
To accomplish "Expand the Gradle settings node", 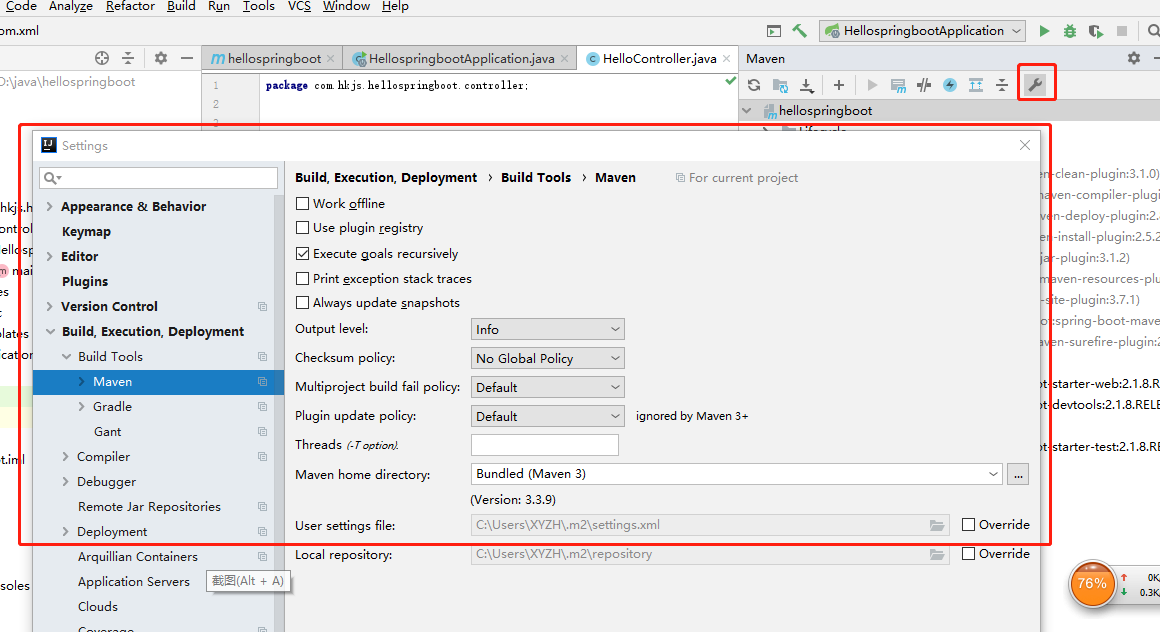I will click(x=81, y=407).
